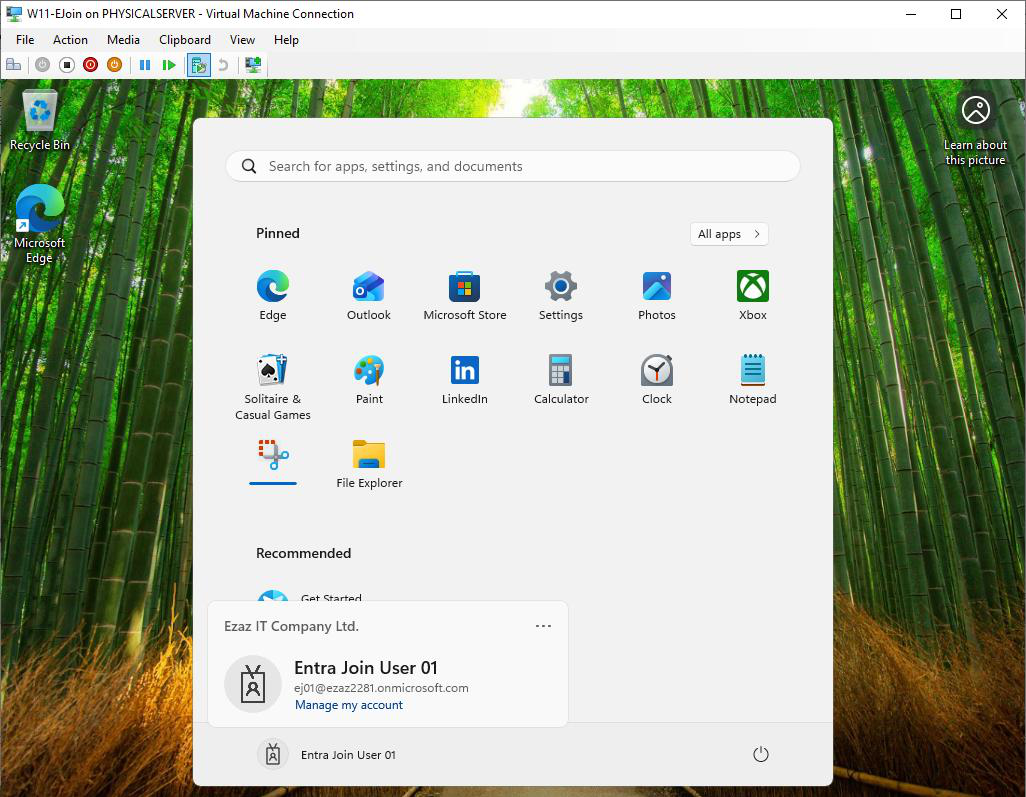Save the VM state via the orange power icon
The image size is (1026, 797).
pyautogui.click(x=115, y=65)
